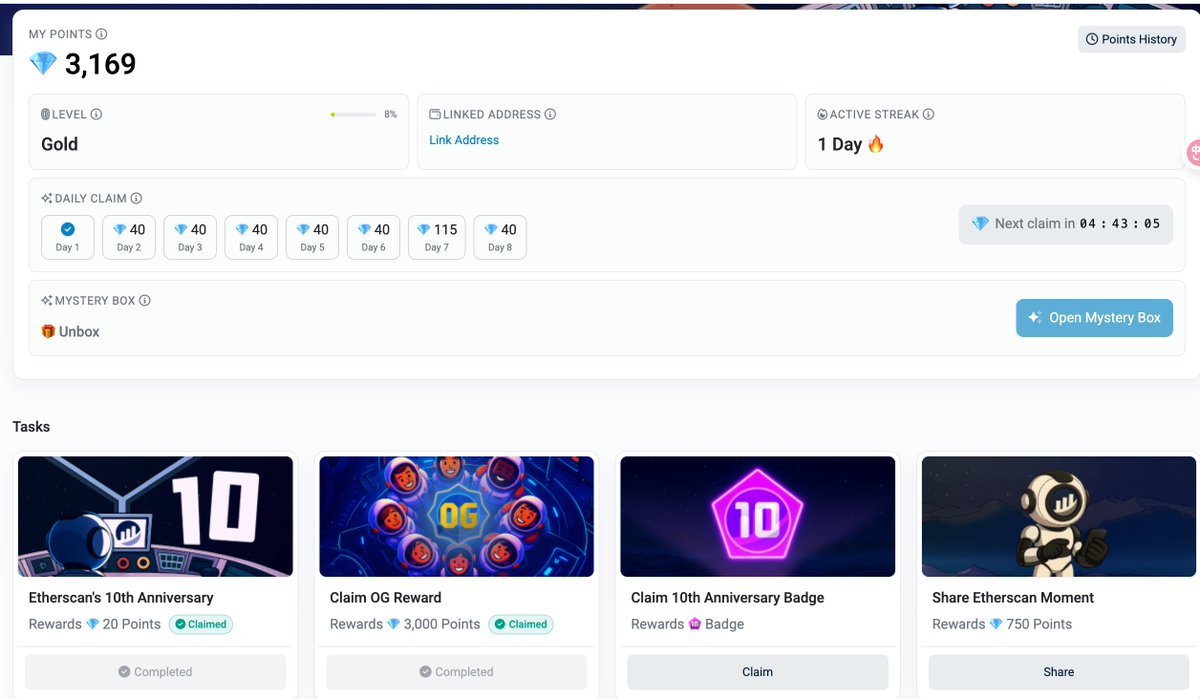Click the large diamond icon beside 3,169
The height and width of the screenshot is (699, 1200).
coord(43,64)
